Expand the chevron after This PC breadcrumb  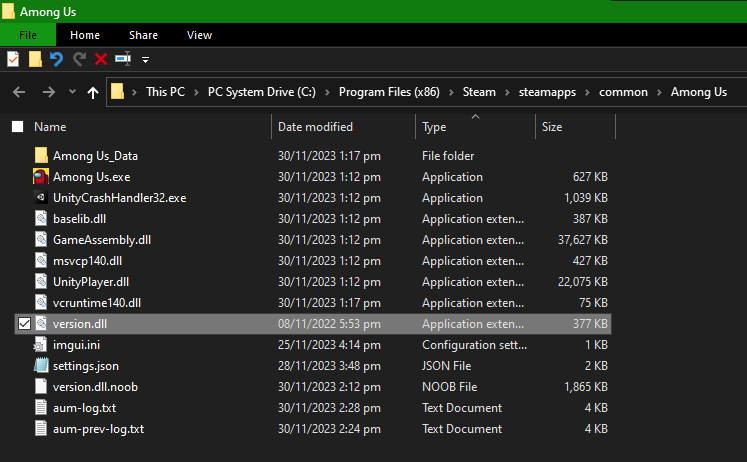point(196,92)
